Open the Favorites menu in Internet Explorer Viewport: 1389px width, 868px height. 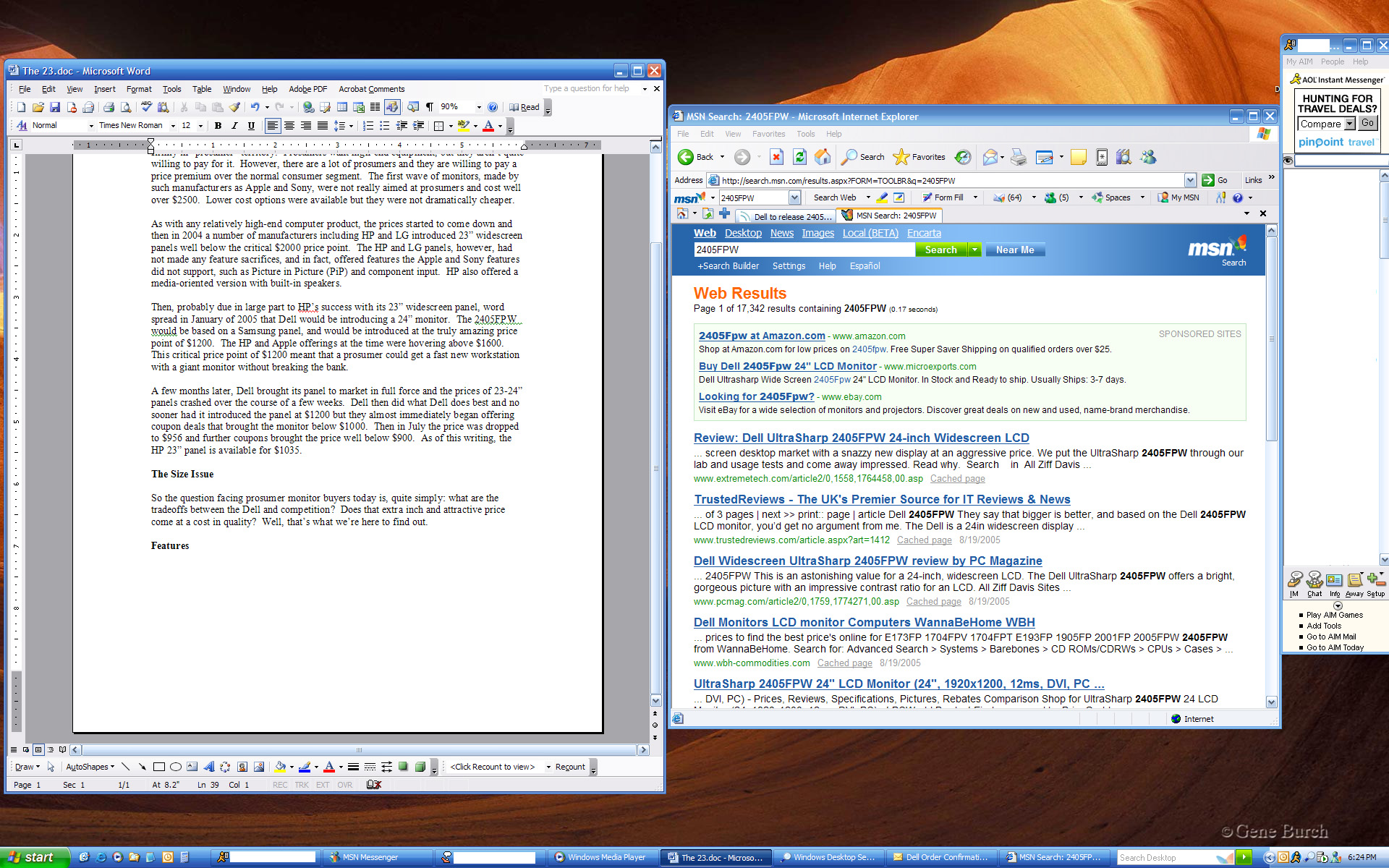point(768,134)
